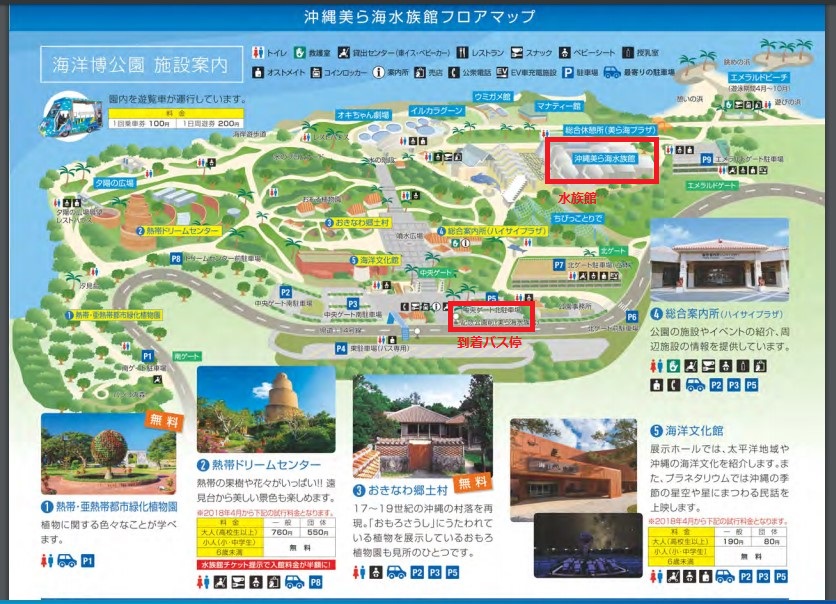Click the ⑤海洋文化館 yellow map label
836x604 pixels.
(375, 260)
